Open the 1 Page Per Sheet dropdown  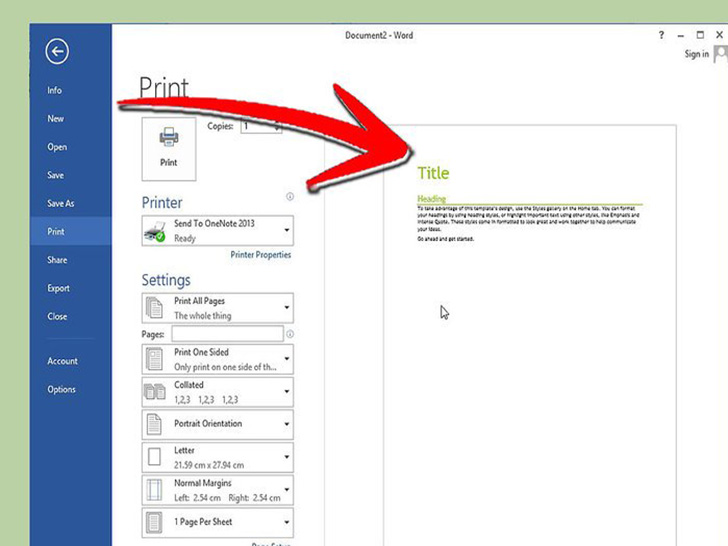[x=218, y=522]
